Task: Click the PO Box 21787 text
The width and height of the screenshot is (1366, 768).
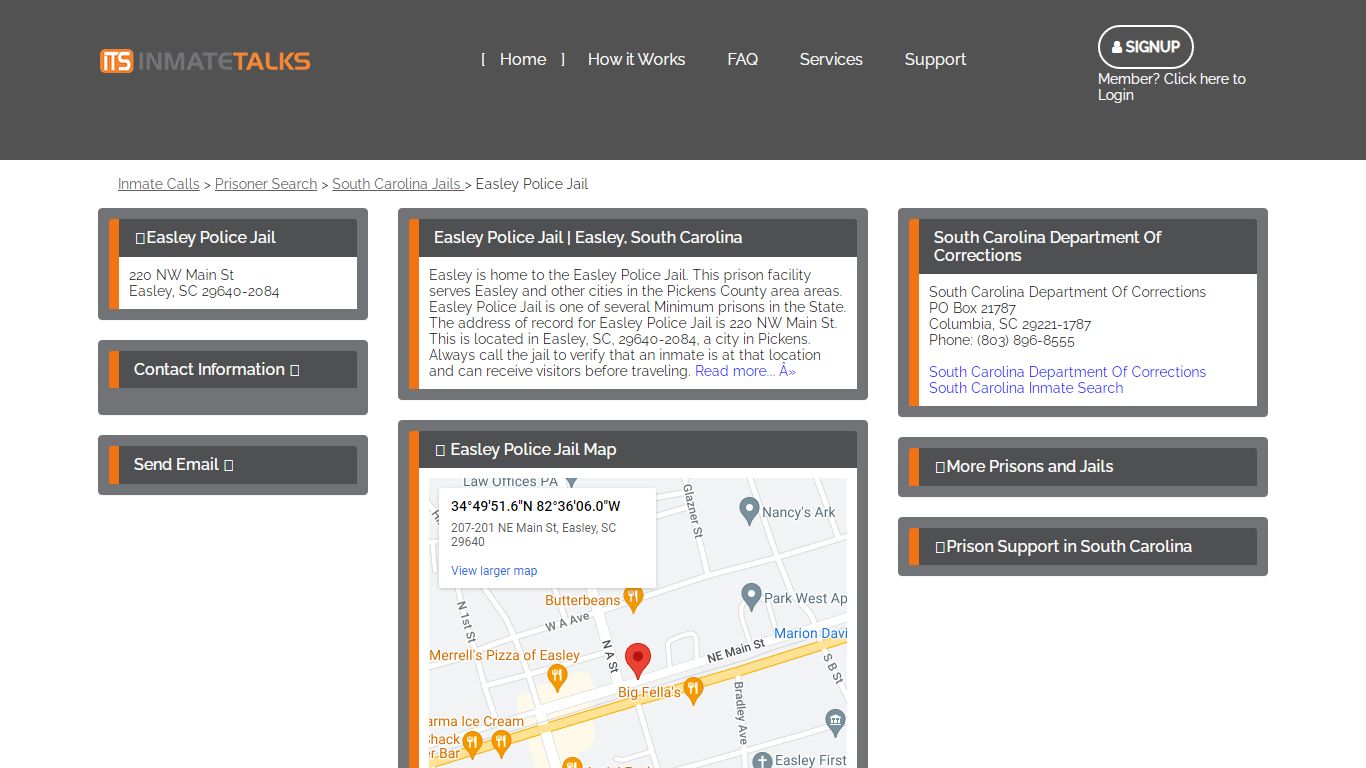Action: point(972,308)
